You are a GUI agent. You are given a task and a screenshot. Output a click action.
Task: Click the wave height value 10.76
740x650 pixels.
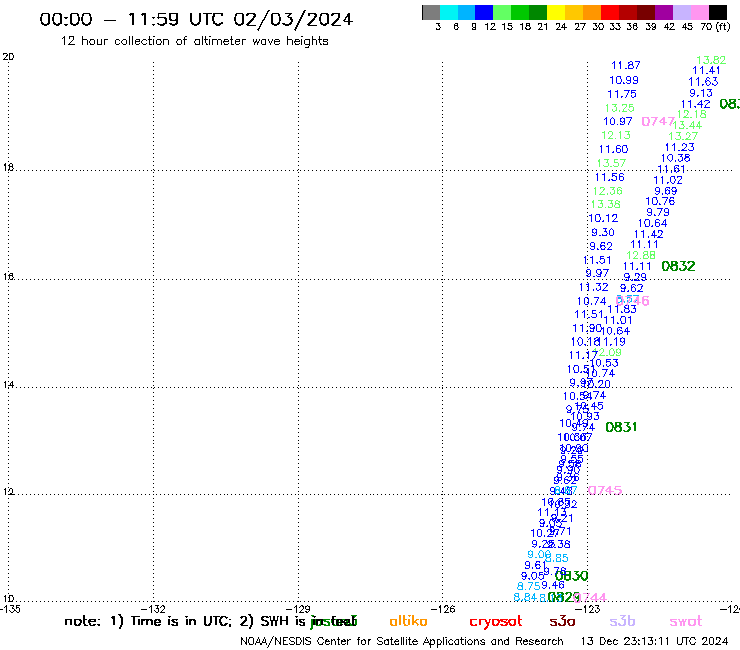[x=660, y=202]
